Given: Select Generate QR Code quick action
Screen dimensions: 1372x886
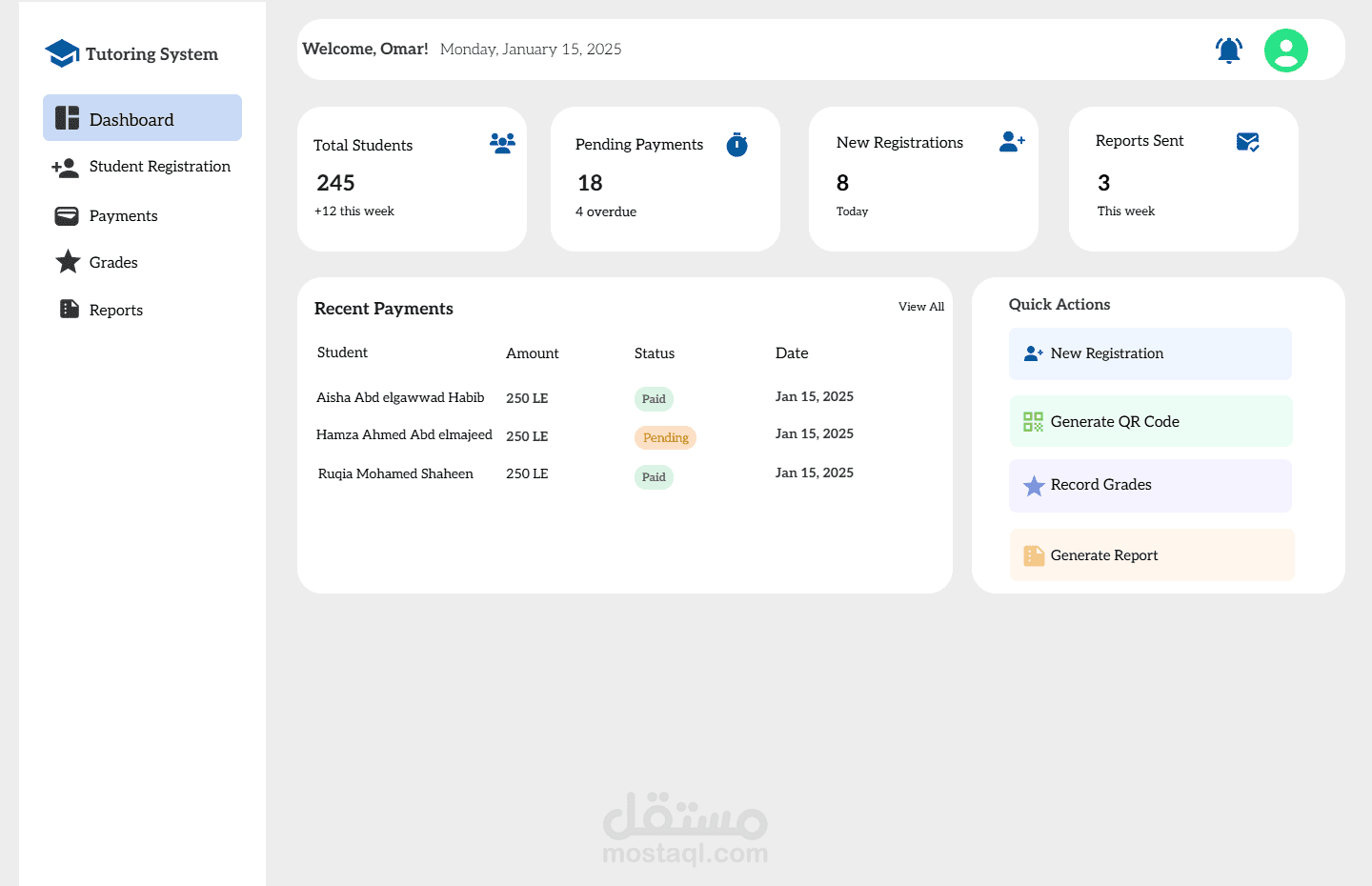Looking at the screenshot, I should pyautogui.click(x=1150, y=421).
